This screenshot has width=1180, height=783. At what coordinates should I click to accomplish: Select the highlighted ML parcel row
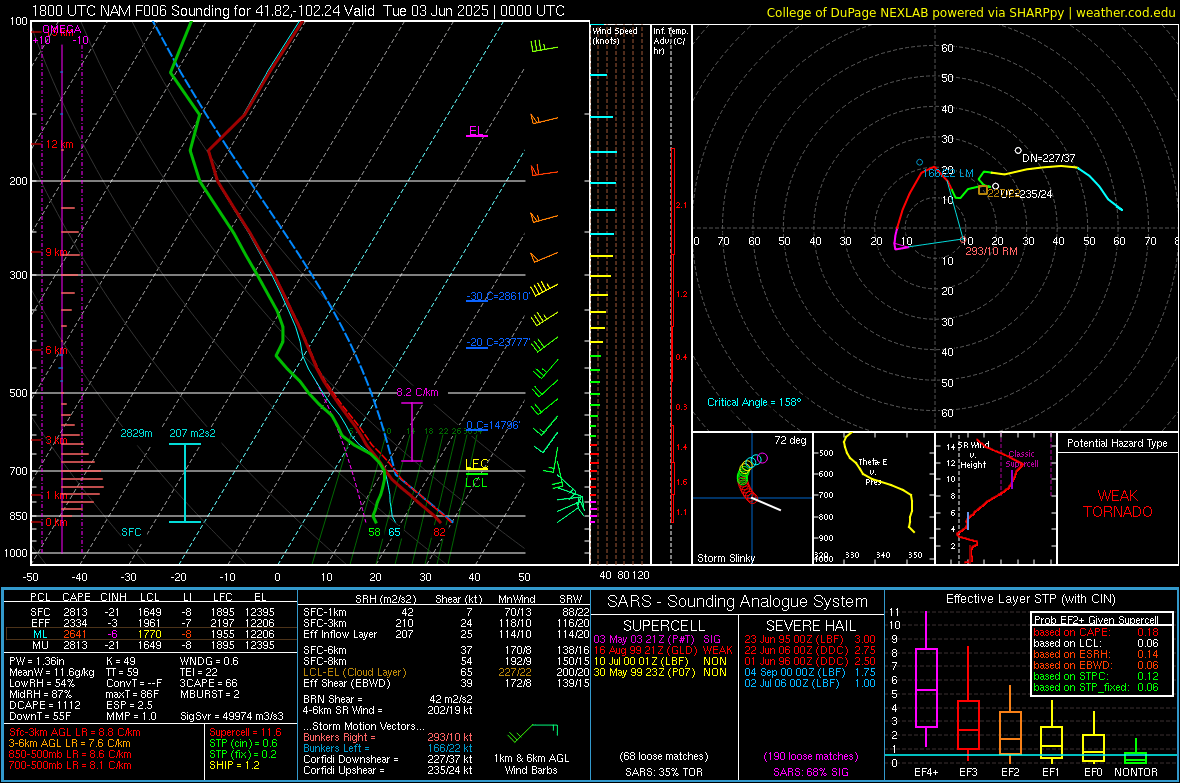click(x=151, y=634)
